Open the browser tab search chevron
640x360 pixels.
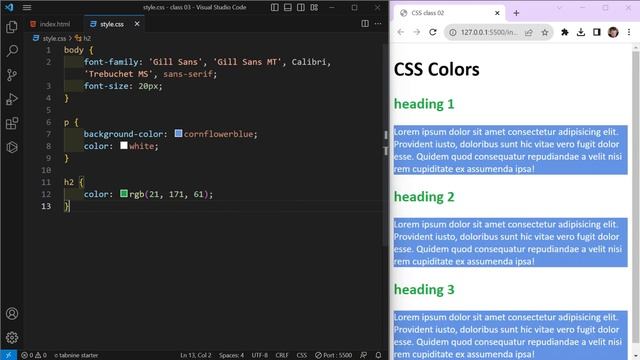(559, 8)
